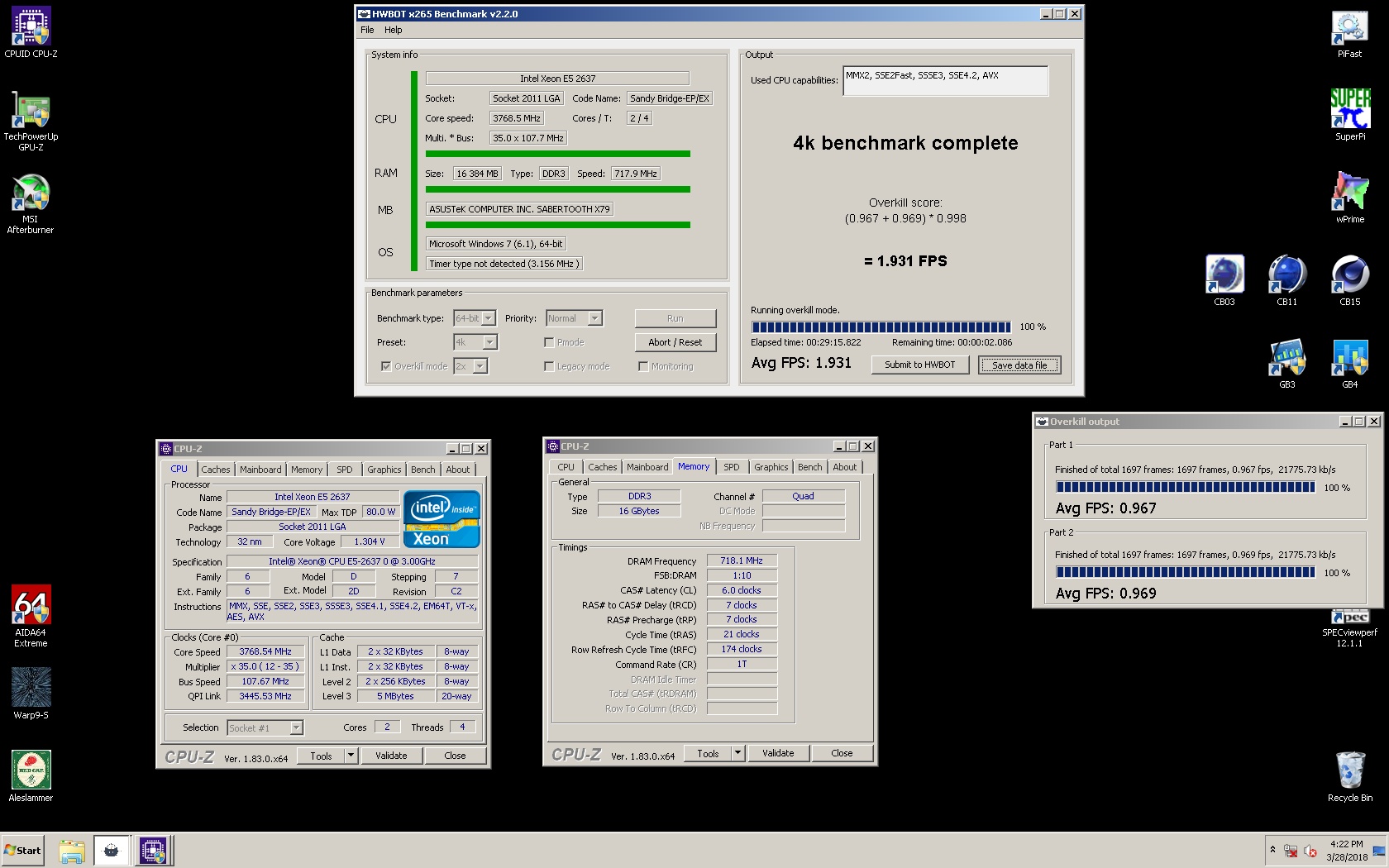The width and height of the screenshot is (1389, 868).
Task: Click Close in the Memory CPU-Z window
Action: pyautogui.click(x=842, y=753)
